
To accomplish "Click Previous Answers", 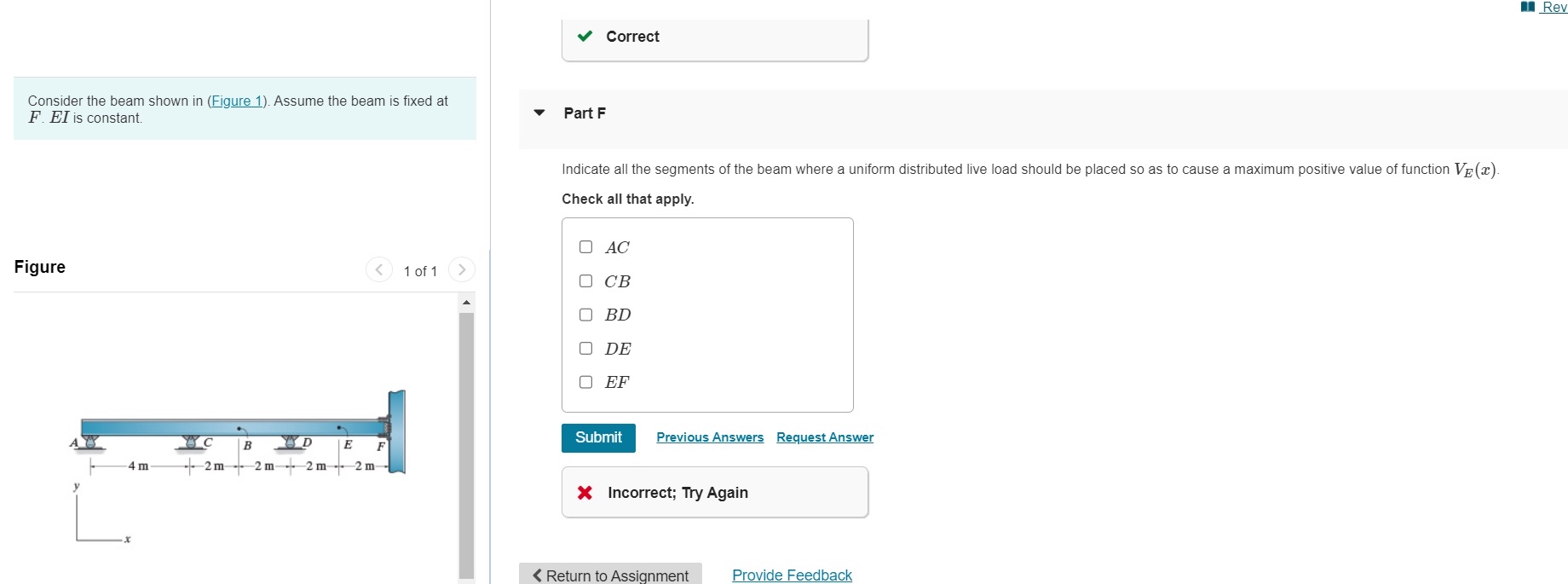I will (x=709, y=437).
